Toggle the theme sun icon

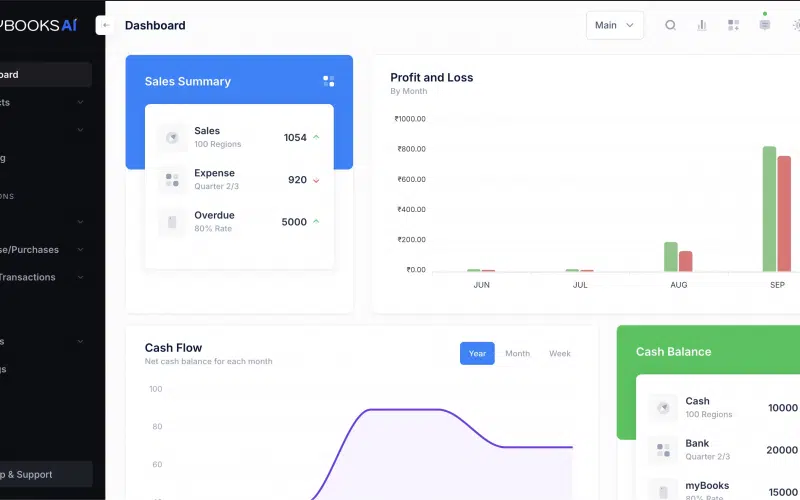pyautogui.click(x=795, y=25)
